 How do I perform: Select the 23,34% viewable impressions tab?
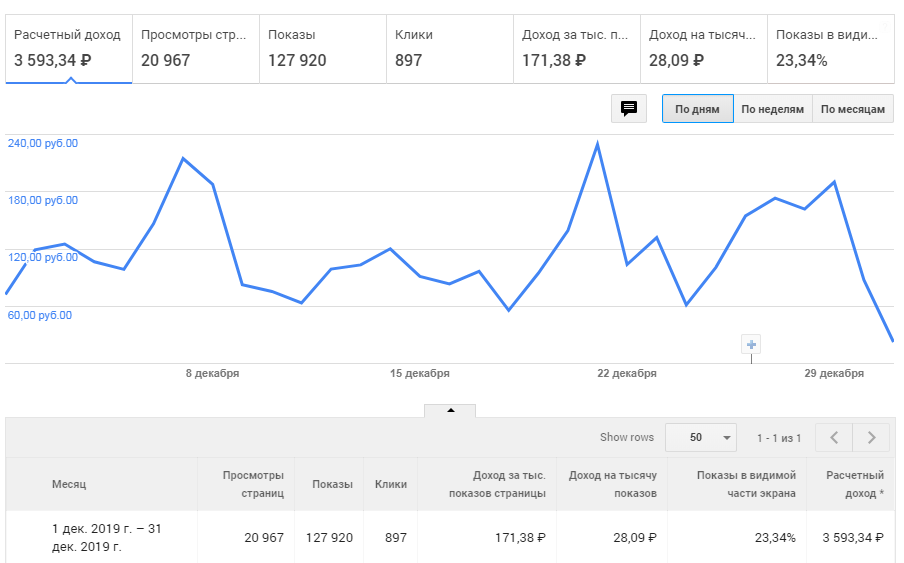tap(830, 47)
